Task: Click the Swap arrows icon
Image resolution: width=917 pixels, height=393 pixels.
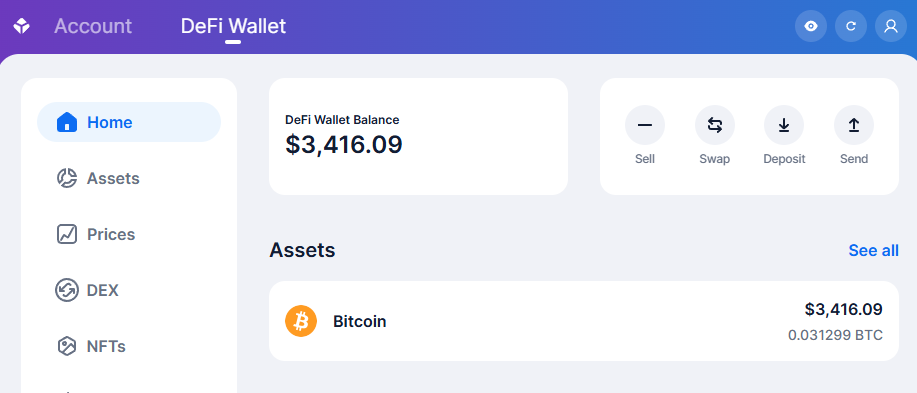Action: [715, 125]
